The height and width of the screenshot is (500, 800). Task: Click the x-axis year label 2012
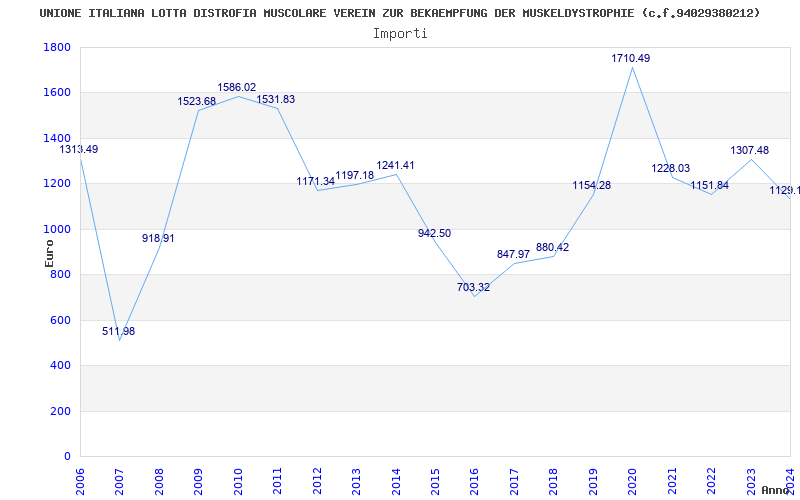click(317, 481)
